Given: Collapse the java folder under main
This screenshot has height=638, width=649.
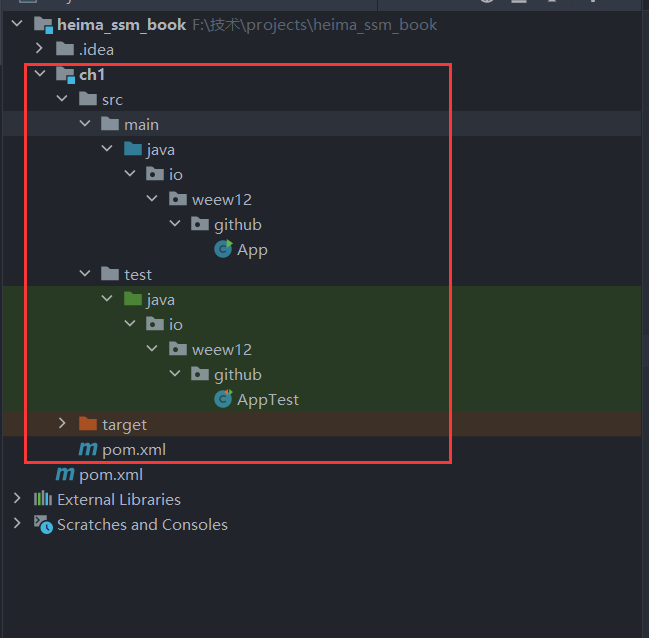Looking at the screenshot, I should 107,148.
